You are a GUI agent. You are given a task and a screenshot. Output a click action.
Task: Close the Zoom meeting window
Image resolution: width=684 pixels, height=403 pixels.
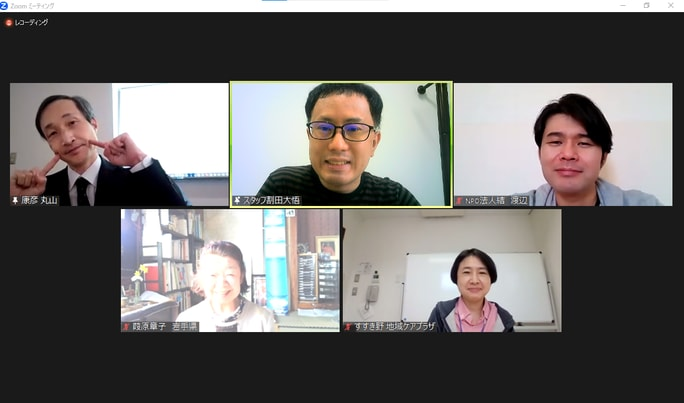pyautogui.click(x=670, y=6)
